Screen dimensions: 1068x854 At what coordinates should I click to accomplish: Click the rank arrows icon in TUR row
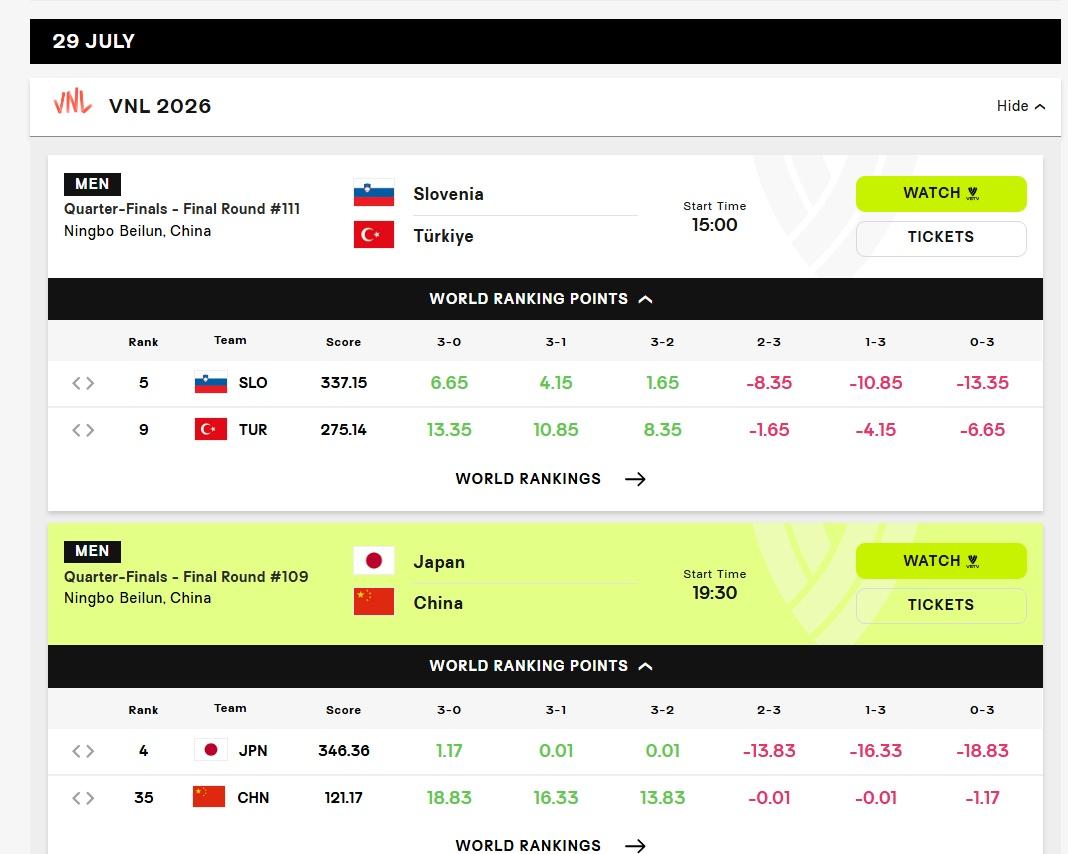(x=83, y=430)
